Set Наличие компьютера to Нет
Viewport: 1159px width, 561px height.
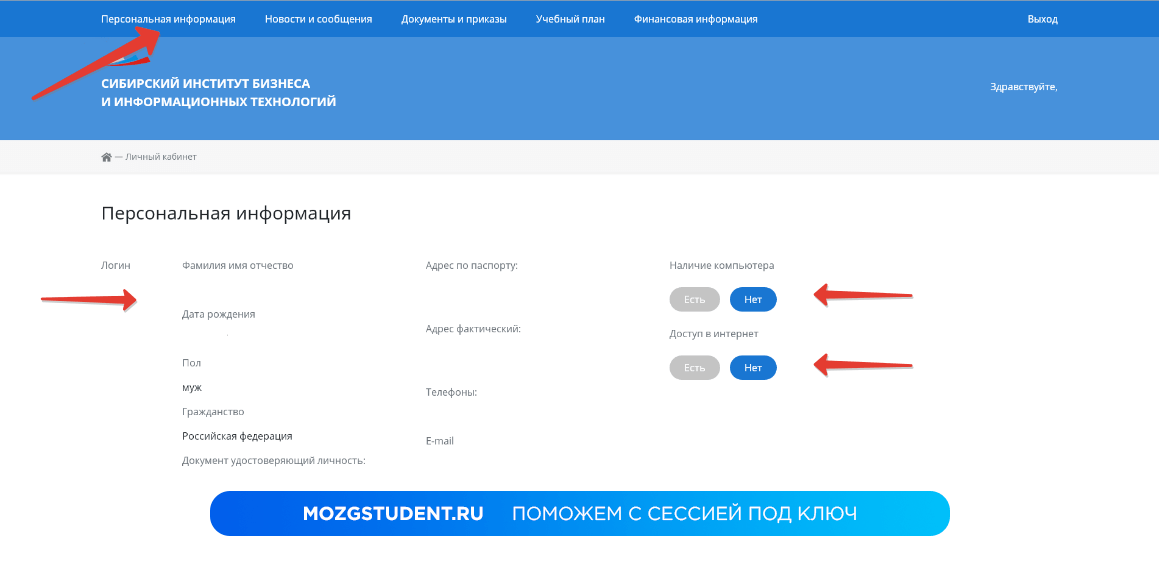coord(753,299)
